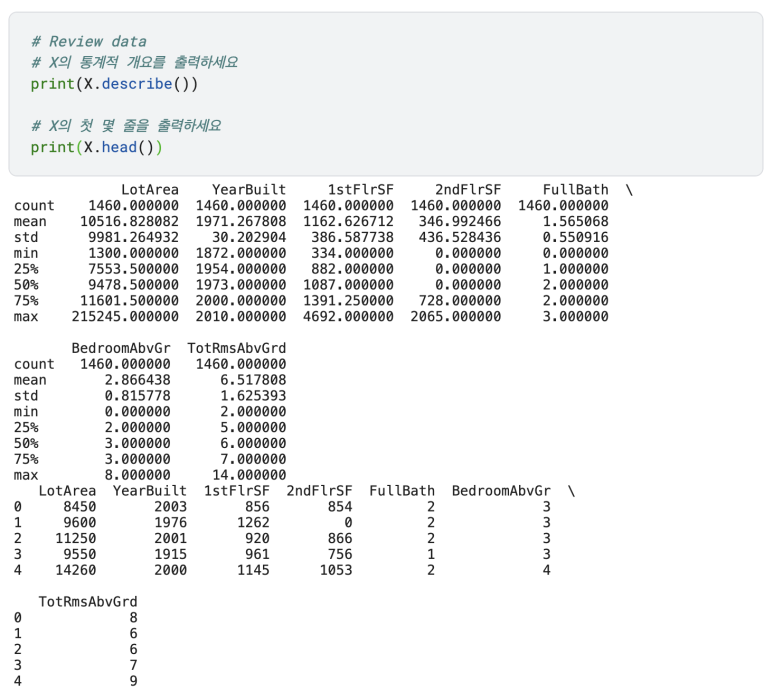
Task: Select the TotRmsAbvGrd std 1.625393
Action: tap(253, 395)
